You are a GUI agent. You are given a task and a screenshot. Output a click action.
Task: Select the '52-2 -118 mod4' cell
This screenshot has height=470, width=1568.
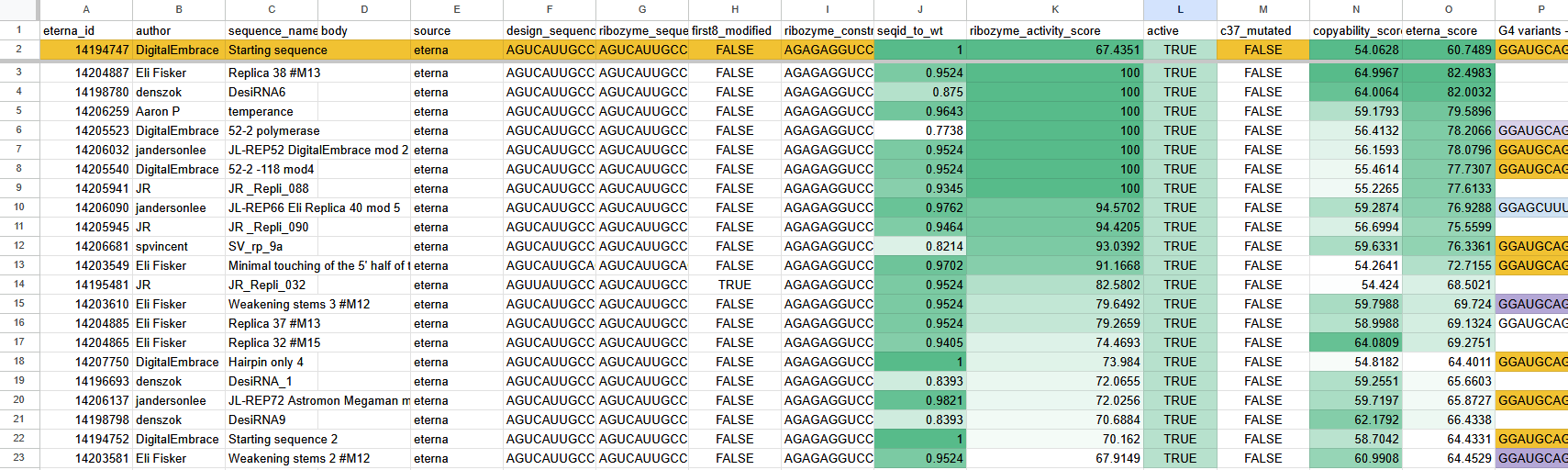[x=272, y=169]
